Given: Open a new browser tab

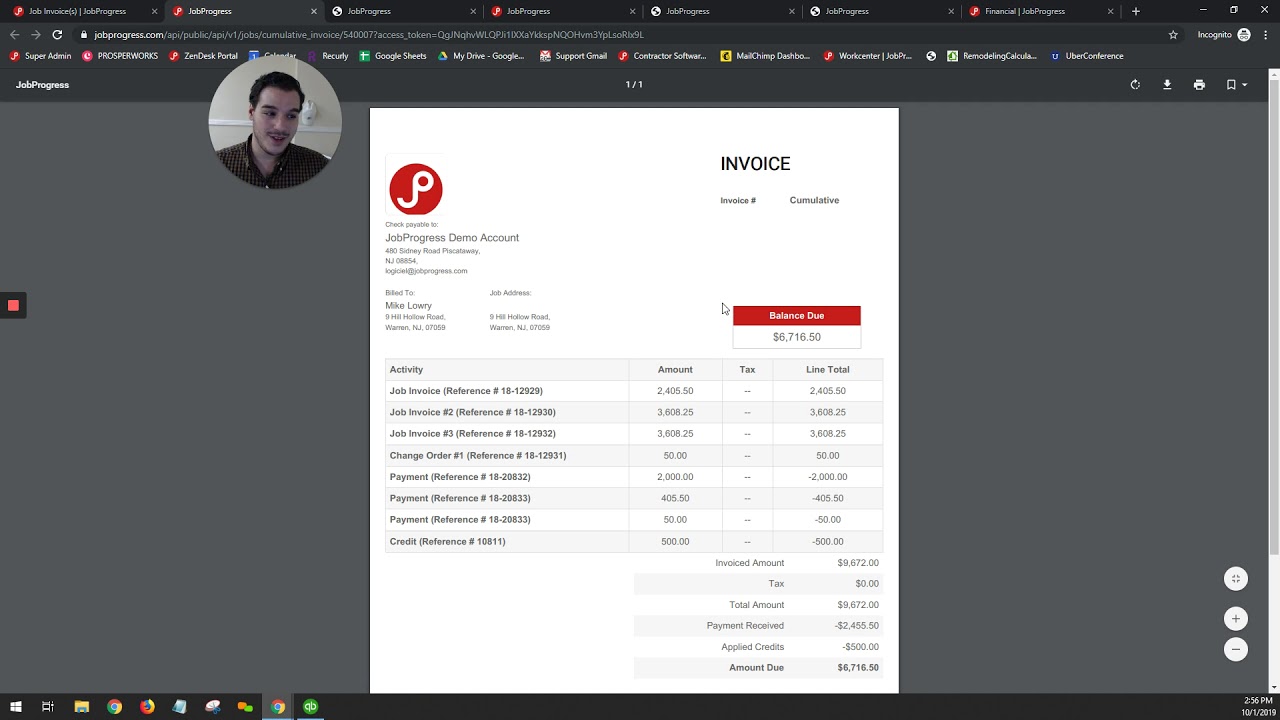Looking at the screenshot, I should [x=1135, y=11].
